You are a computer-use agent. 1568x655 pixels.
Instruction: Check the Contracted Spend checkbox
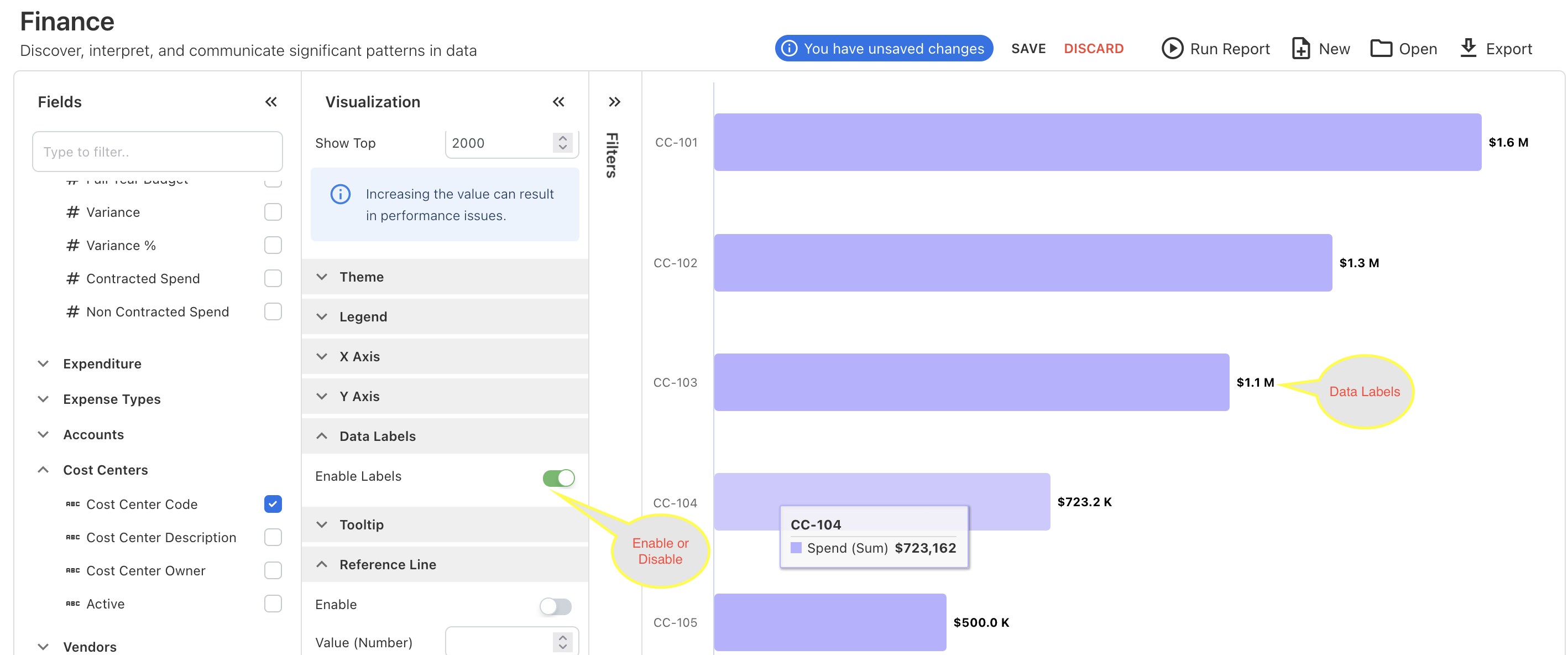coord(273,278)
